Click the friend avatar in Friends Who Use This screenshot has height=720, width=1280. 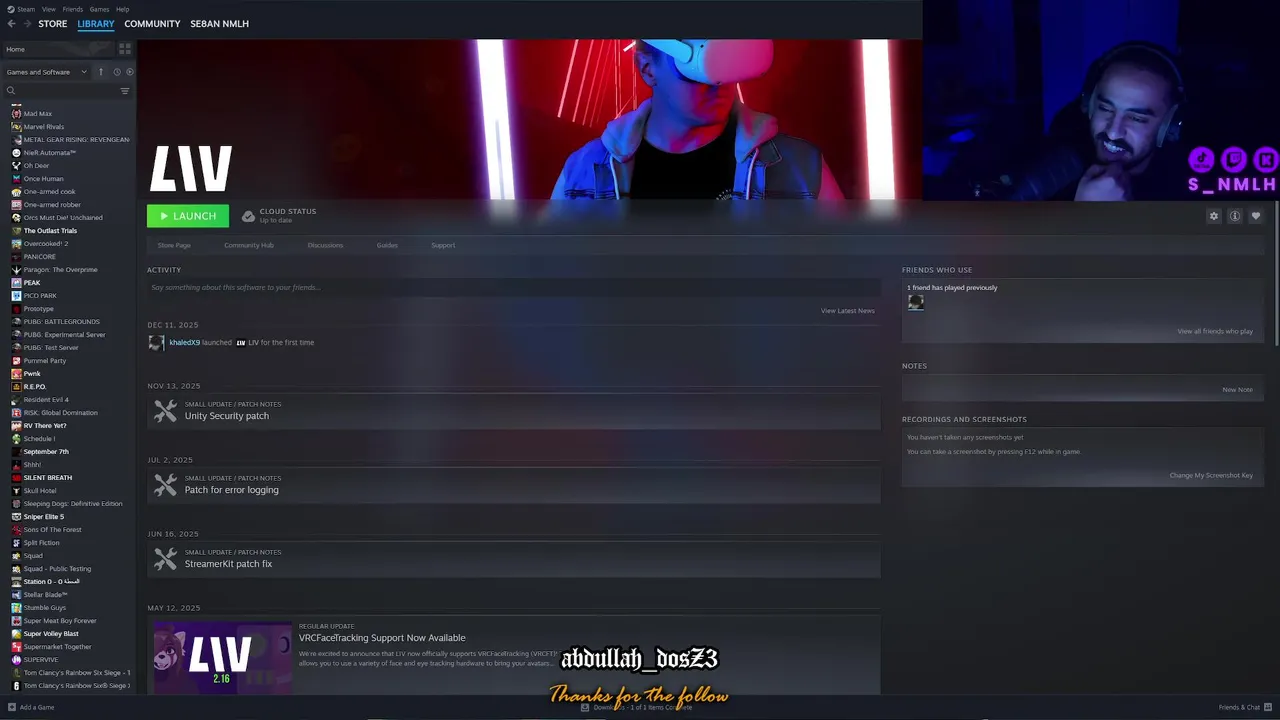(916, 303)
